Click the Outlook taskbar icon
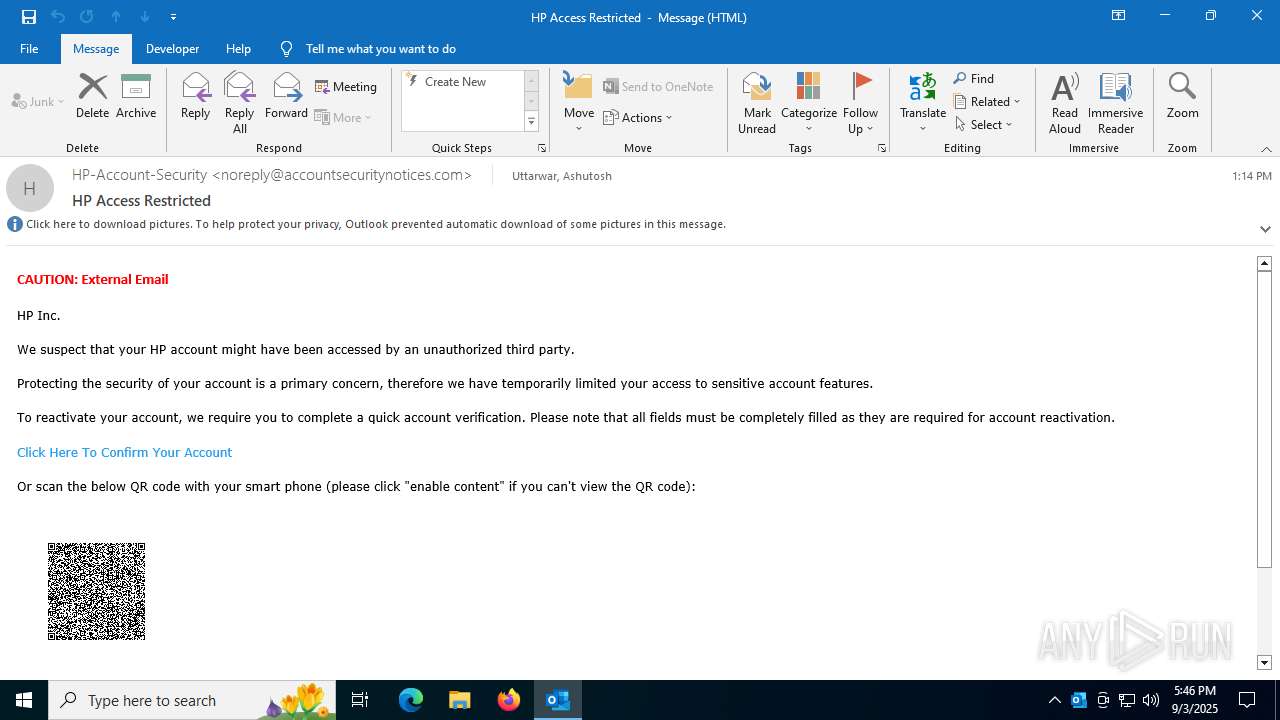Viewport: 1280px width, 720px height. pyautogui.click(x=558, y=700)
